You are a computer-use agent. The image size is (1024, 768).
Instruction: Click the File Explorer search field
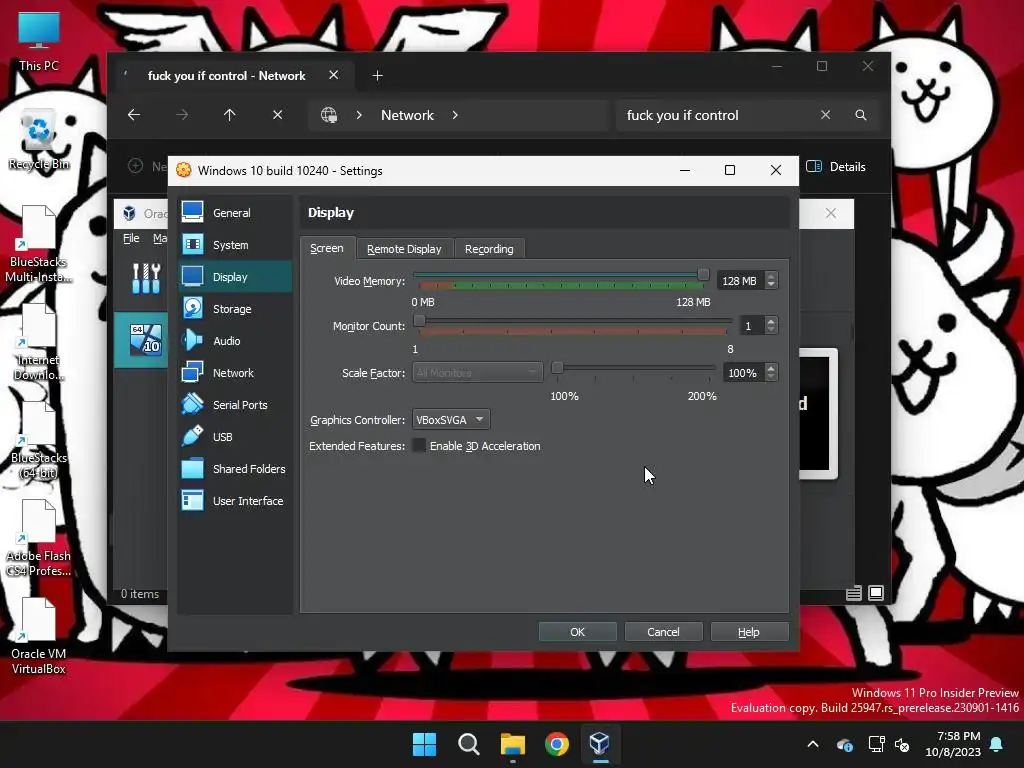coord(717,115)
